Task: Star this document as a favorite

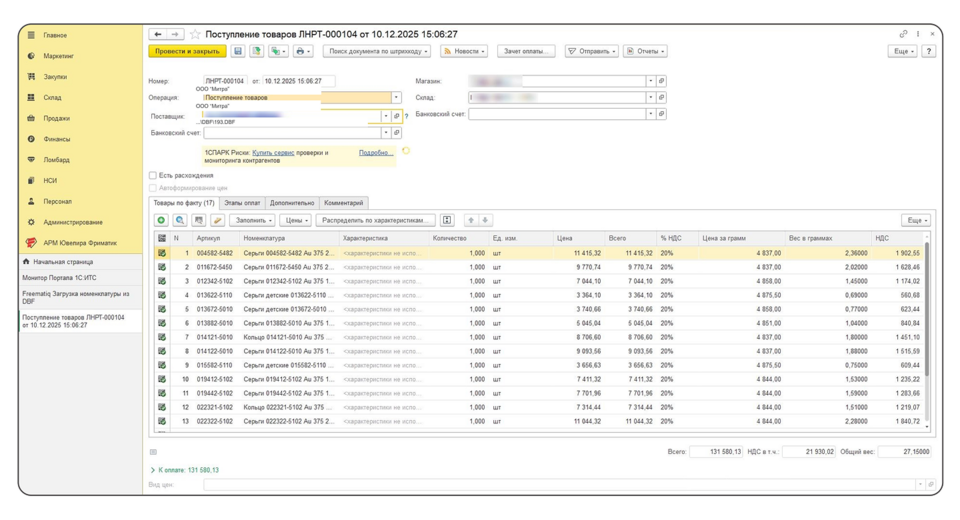Action: (196, 34)
